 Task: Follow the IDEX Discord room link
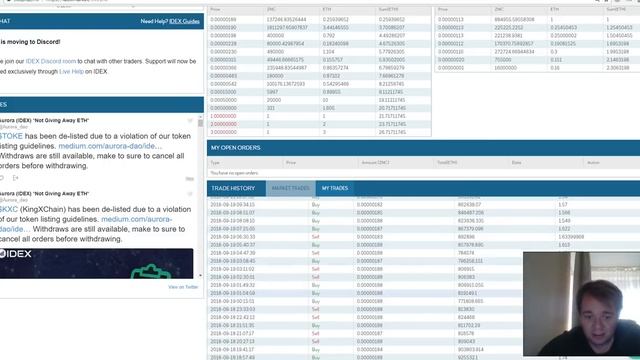pyautogui.click(x=51, y=61)
